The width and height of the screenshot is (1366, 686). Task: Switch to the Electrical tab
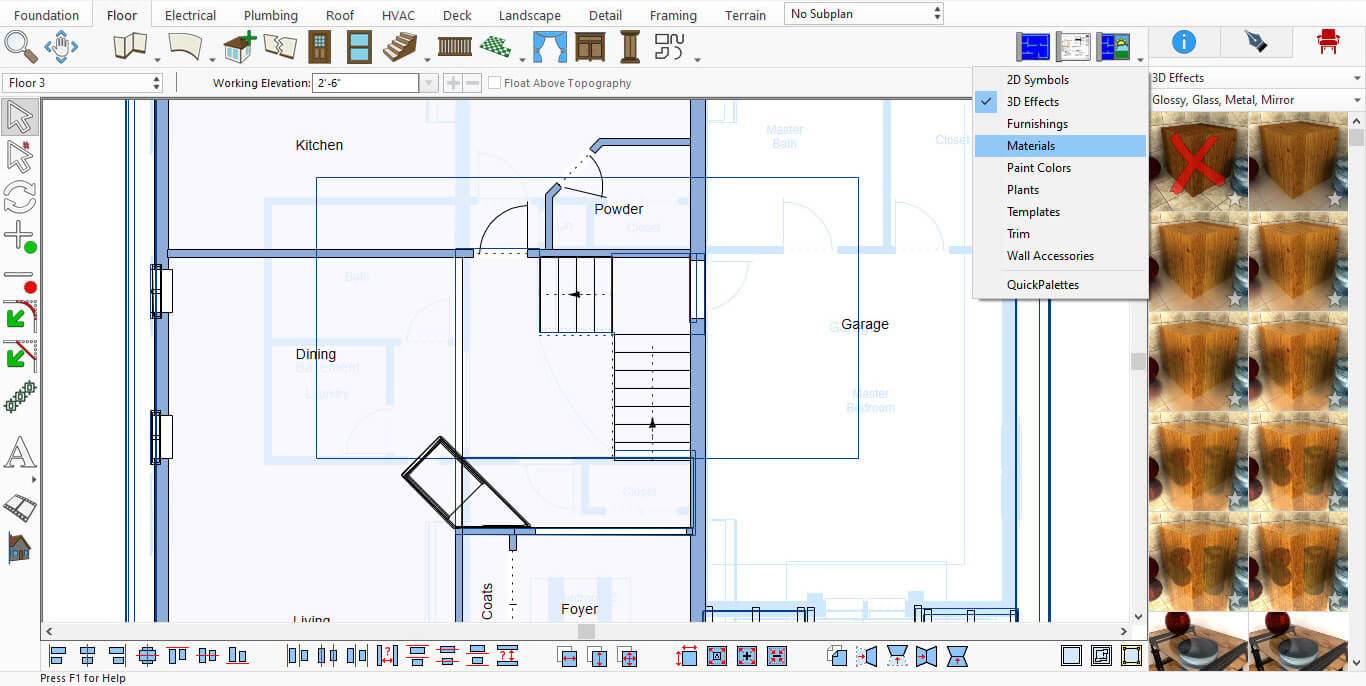point(190,15)
